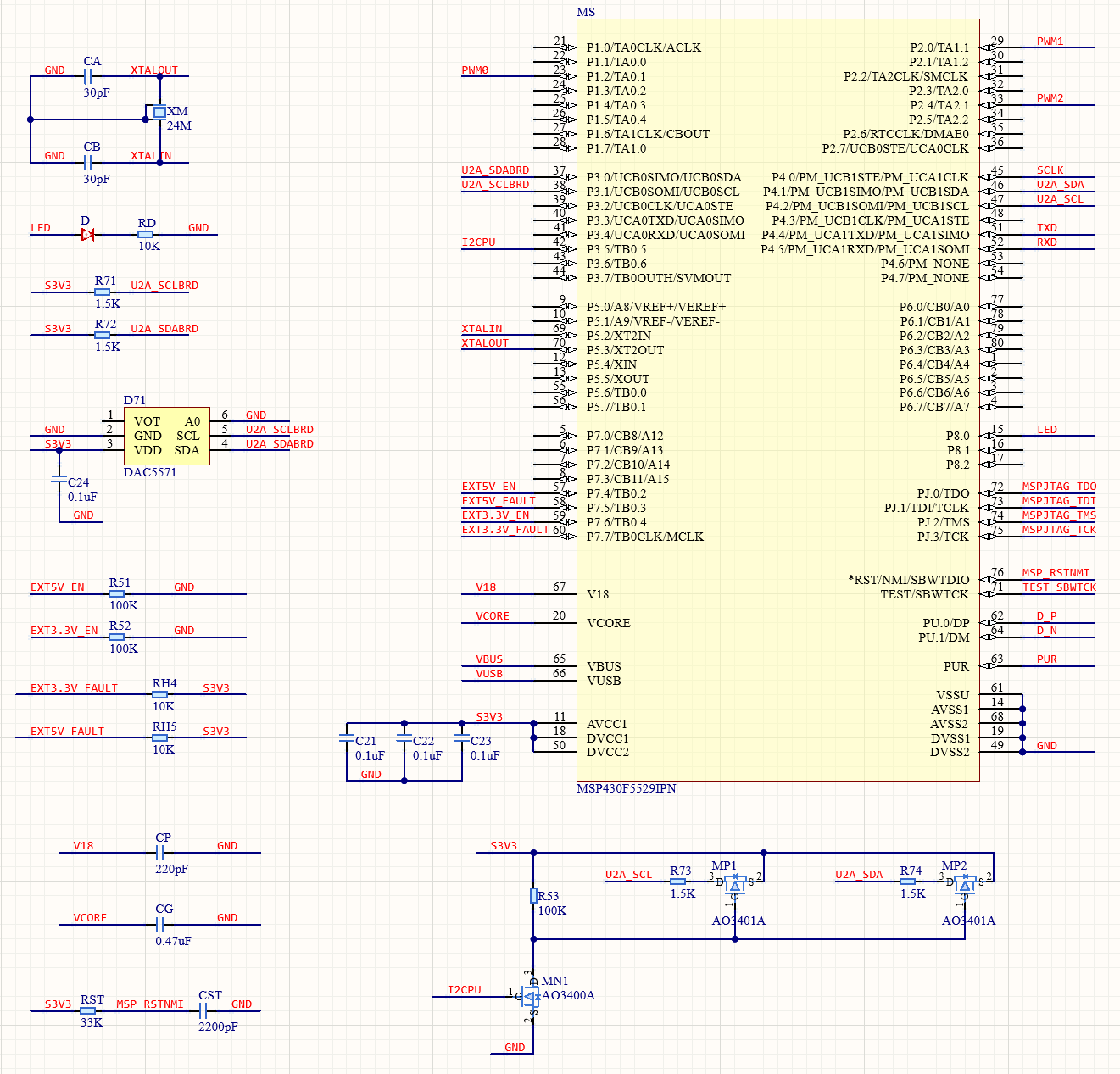Image resolution: width=1120 pixels, height=1074 pixels.
Task: Click the MSPJTAG_TDI net label
Action: [x=1059, y=501]
